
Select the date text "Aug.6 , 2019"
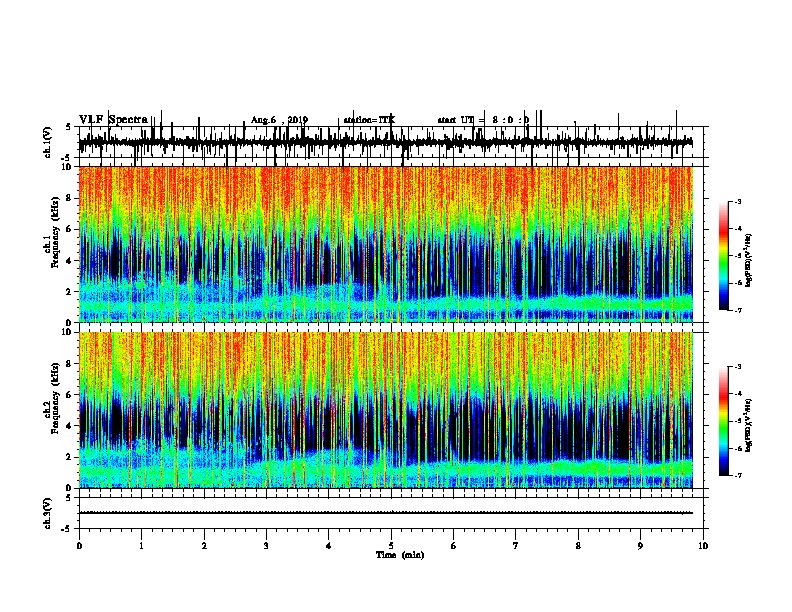tap(279, 120)
